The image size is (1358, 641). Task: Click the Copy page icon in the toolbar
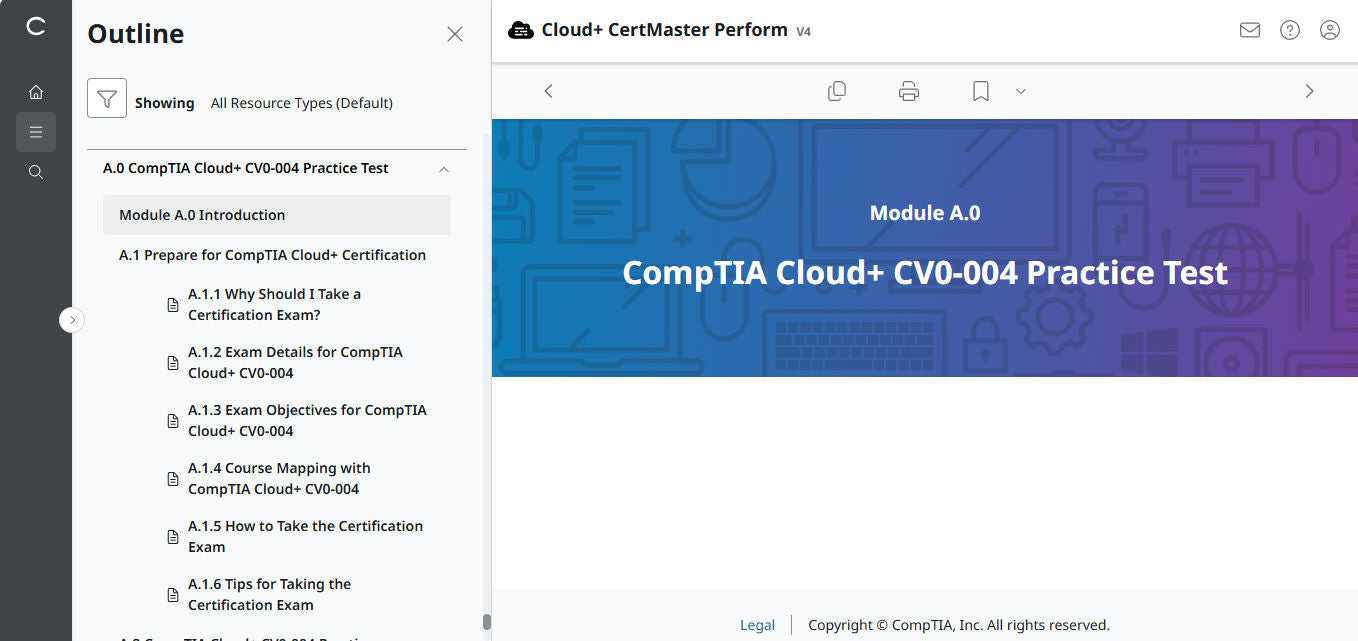837,90
